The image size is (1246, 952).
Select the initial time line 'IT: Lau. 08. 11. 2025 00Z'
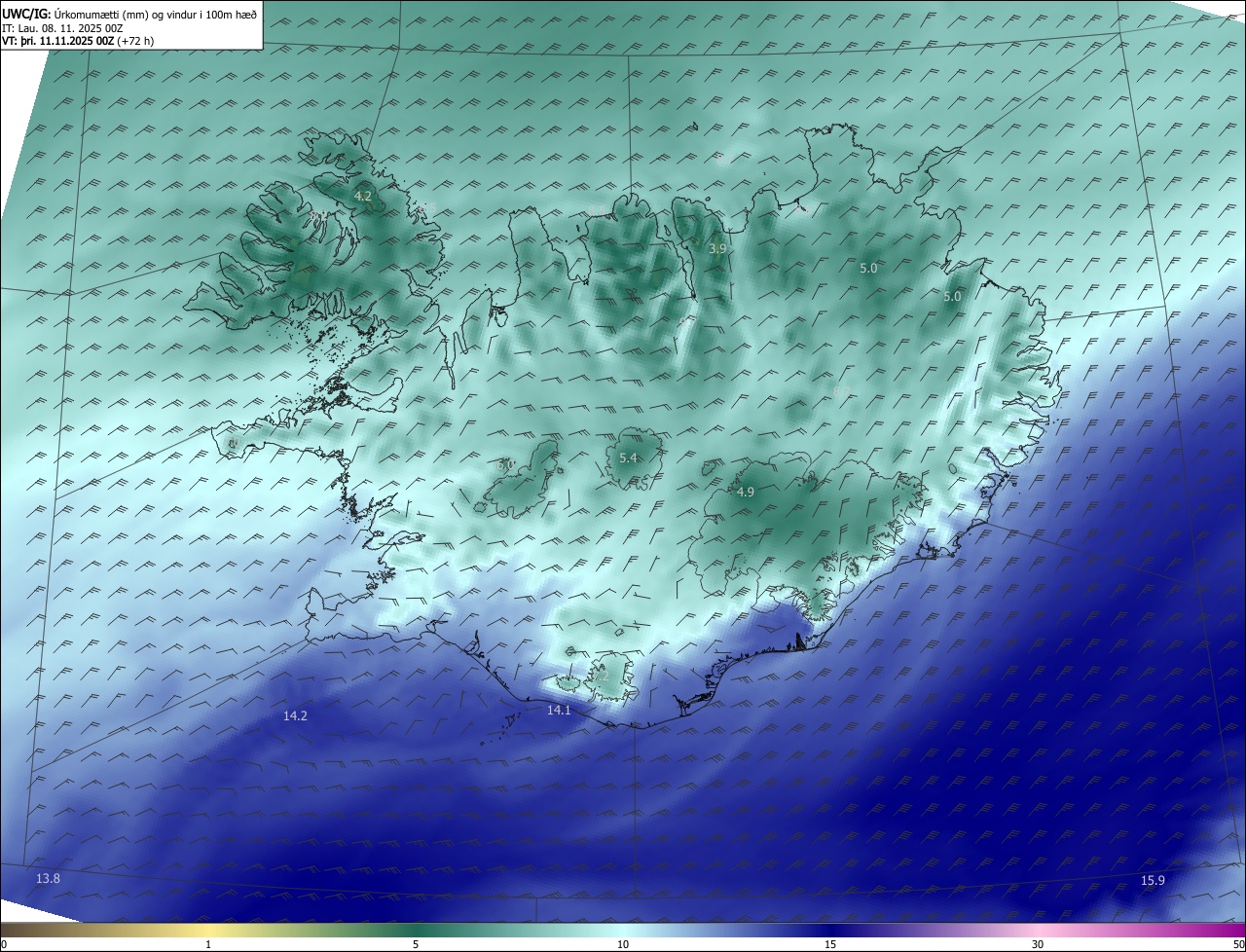point(63,28)
